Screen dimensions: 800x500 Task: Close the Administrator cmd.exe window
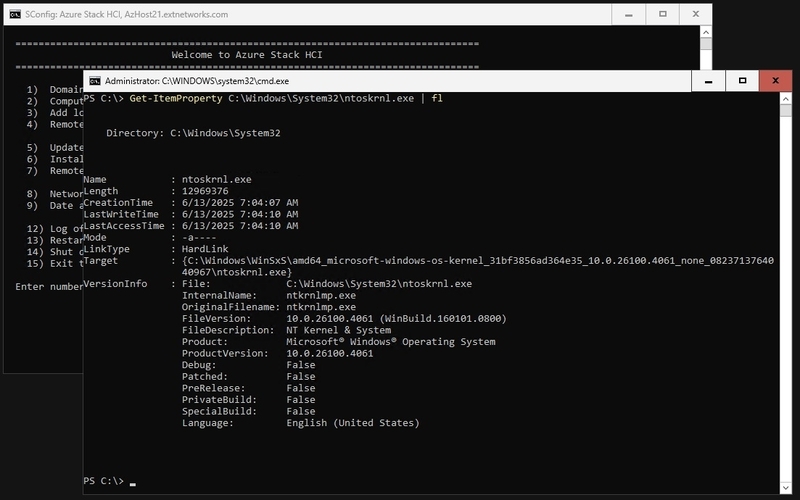776,81
